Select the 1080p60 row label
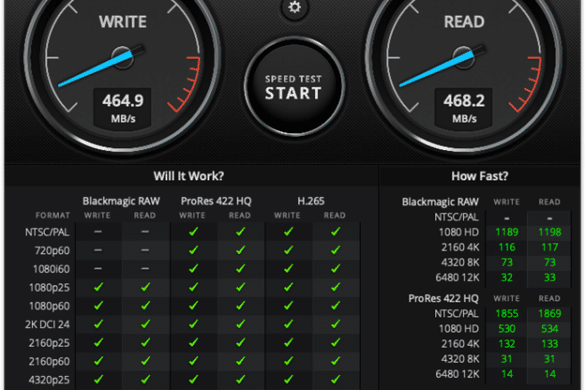Viewport: 585px width, 390px height. click(49, 306)
